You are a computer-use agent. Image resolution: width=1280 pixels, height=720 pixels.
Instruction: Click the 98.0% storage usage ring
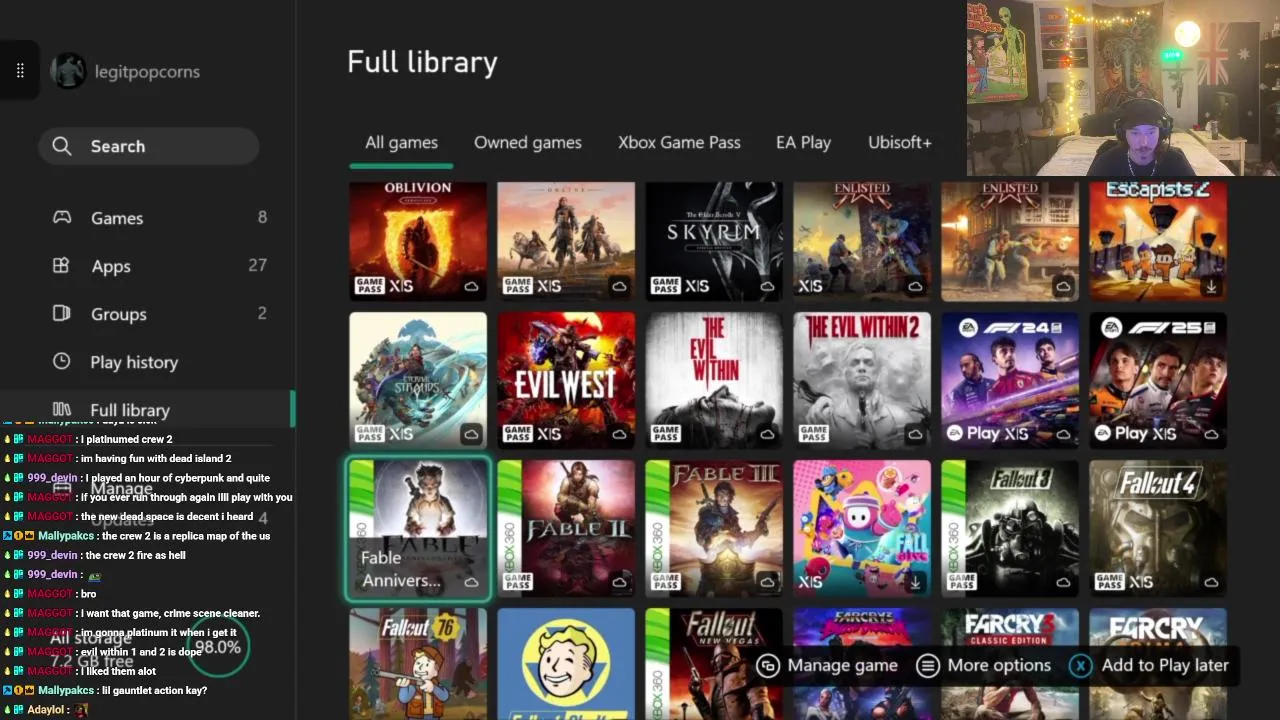point(217,647)
